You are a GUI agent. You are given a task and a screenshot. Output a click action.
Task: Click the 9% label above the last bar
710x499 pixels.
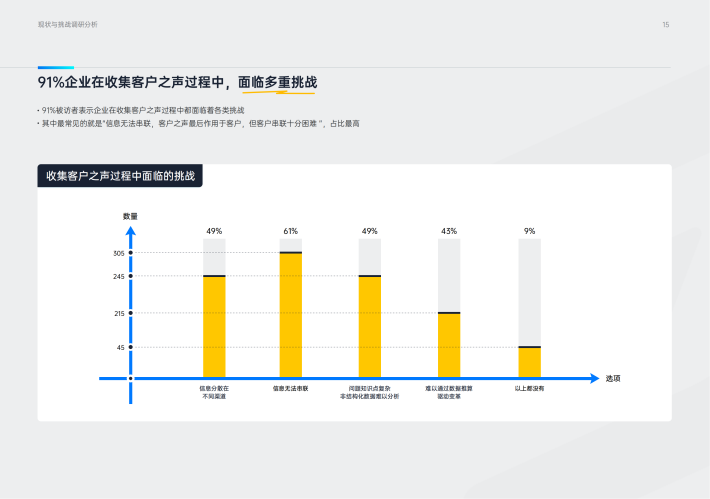coord(529,231)
